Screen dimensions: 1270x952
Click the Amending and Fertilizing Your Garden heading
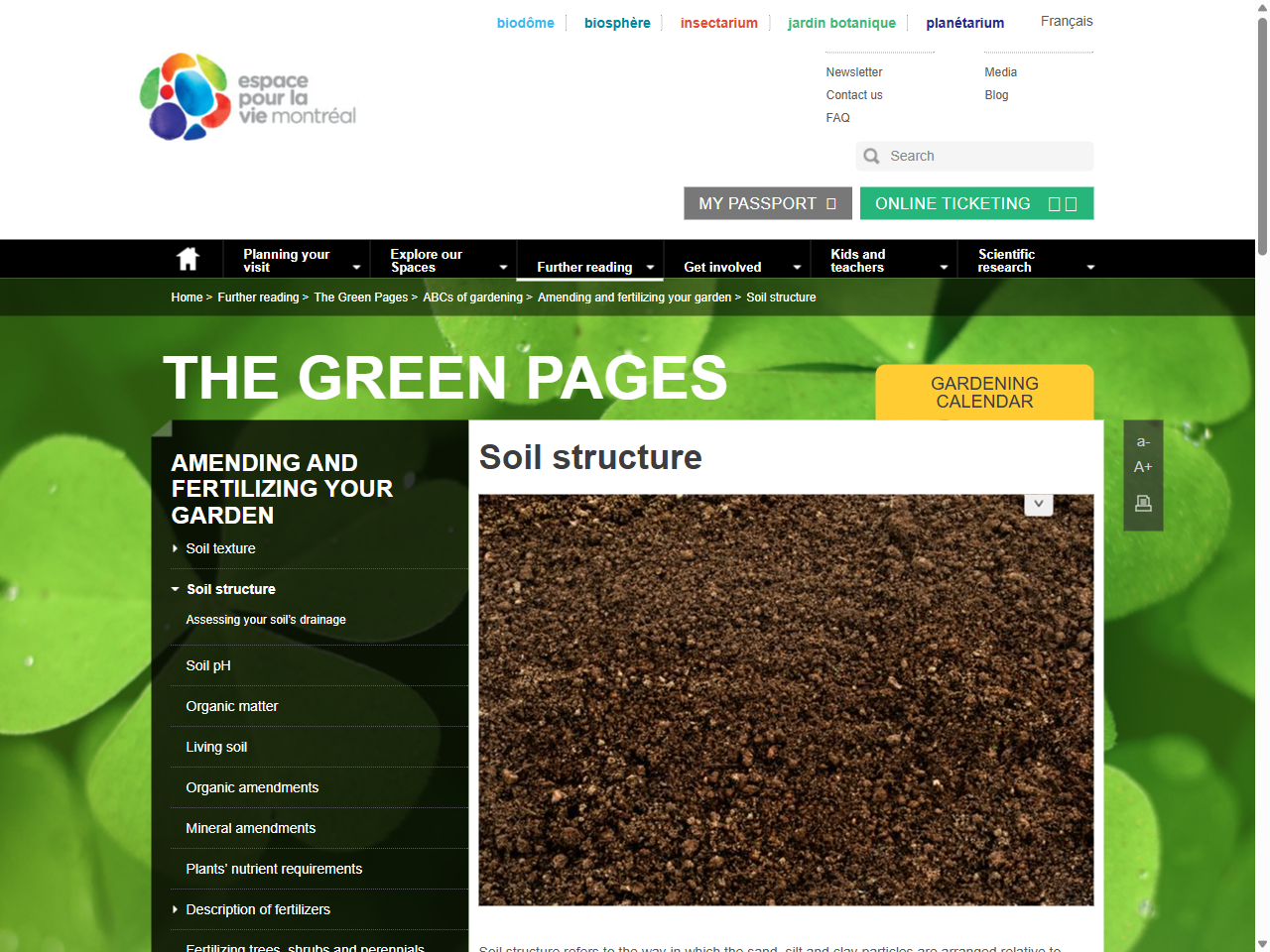coord(282,489)
